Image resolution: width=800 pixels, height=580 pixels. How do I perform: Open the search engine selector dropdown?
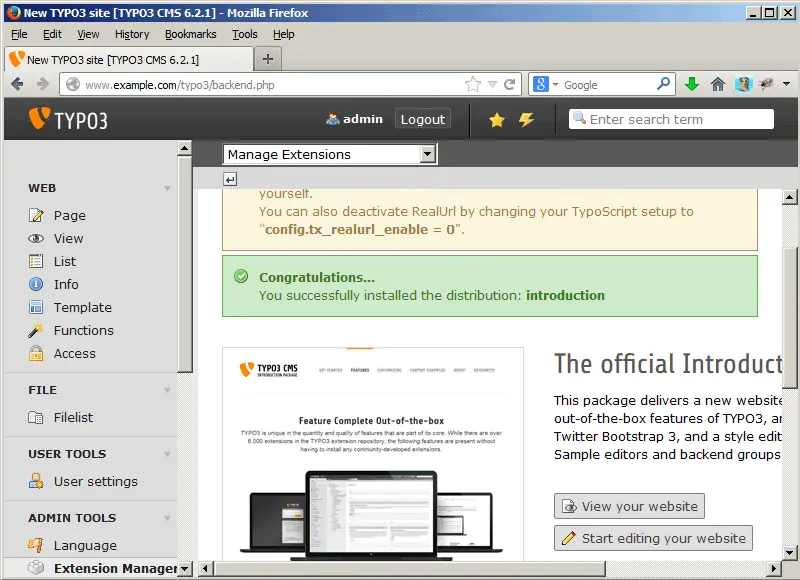(556, 84)
